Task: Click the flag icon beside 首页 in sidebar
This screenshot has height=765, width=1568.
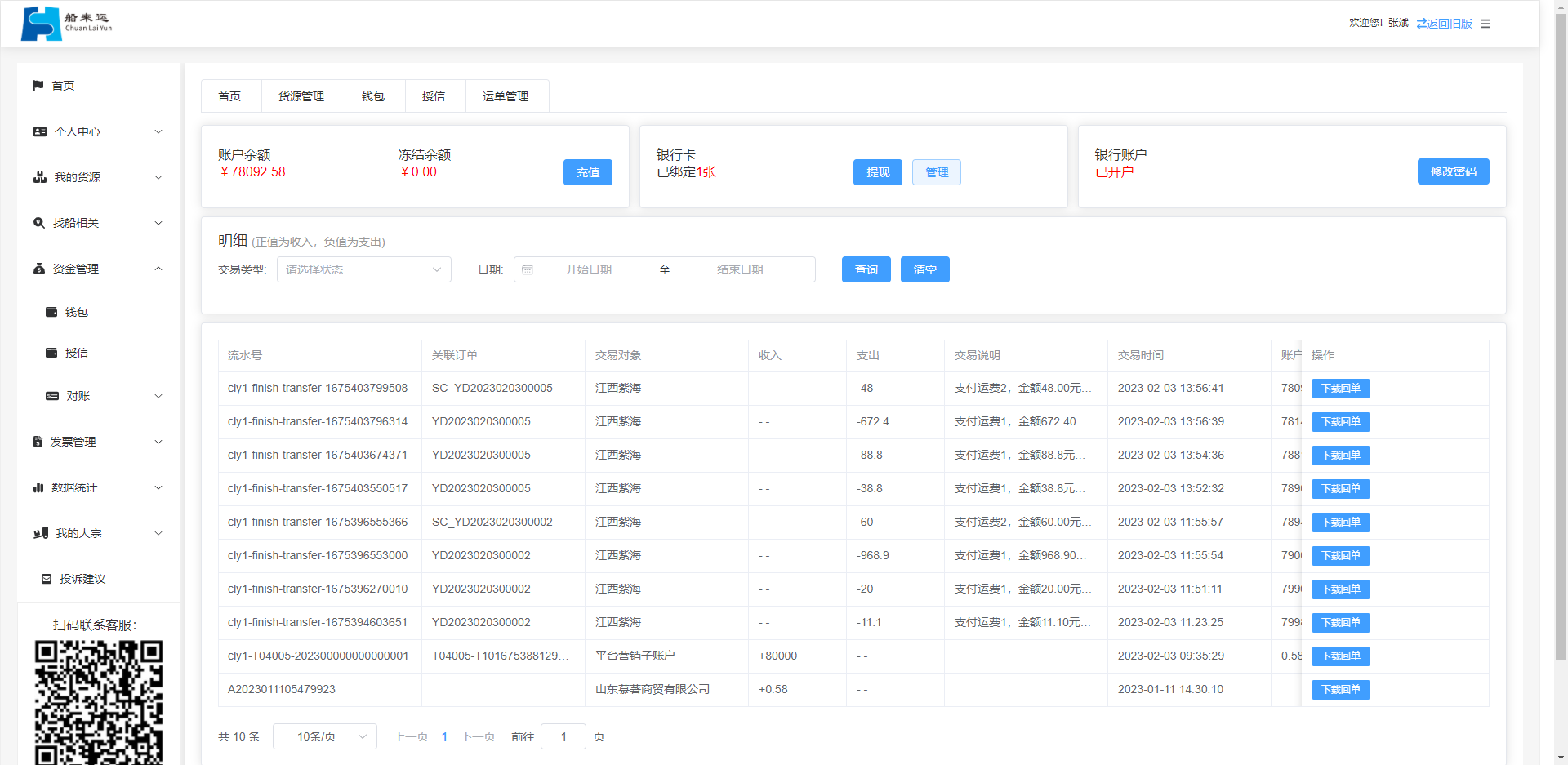Action: coord(38,86)
